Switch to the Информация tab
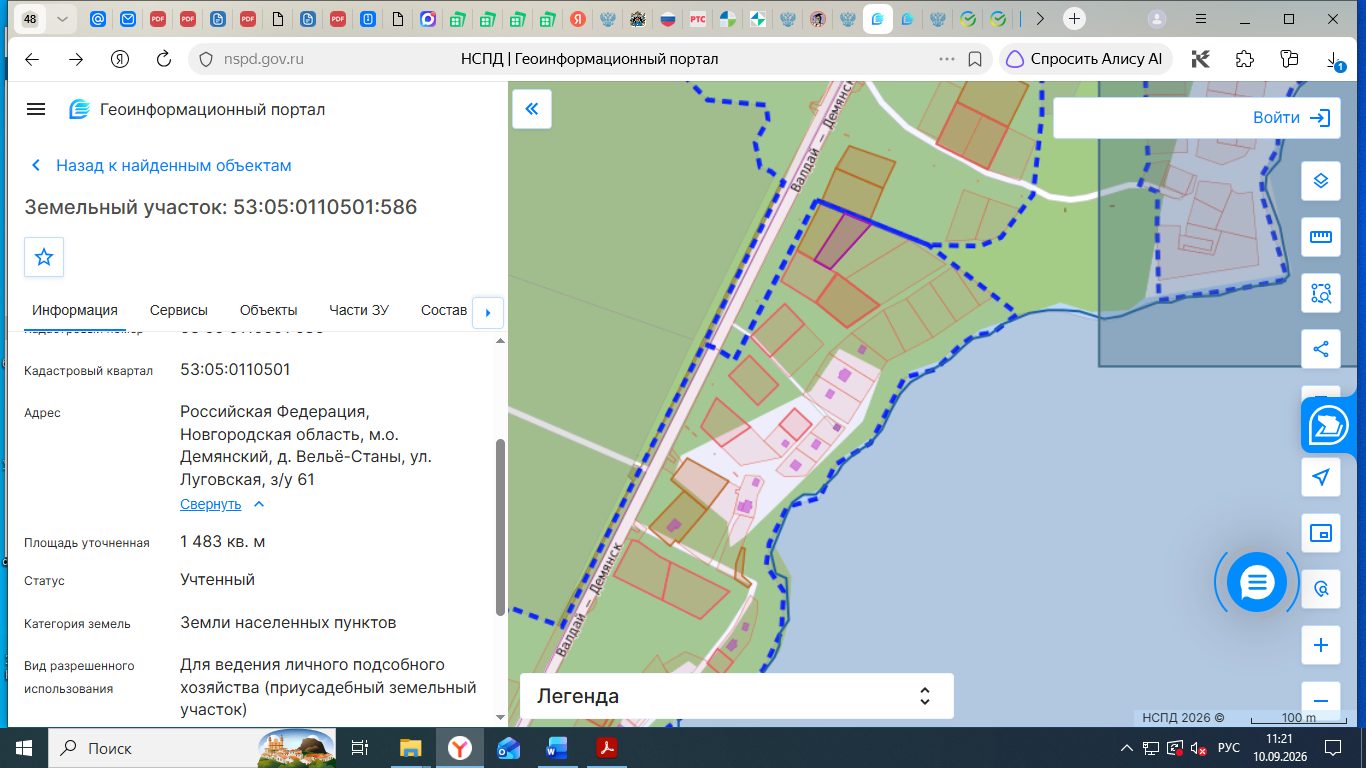The image size is (1366, 768). click(x=75, y=310)
